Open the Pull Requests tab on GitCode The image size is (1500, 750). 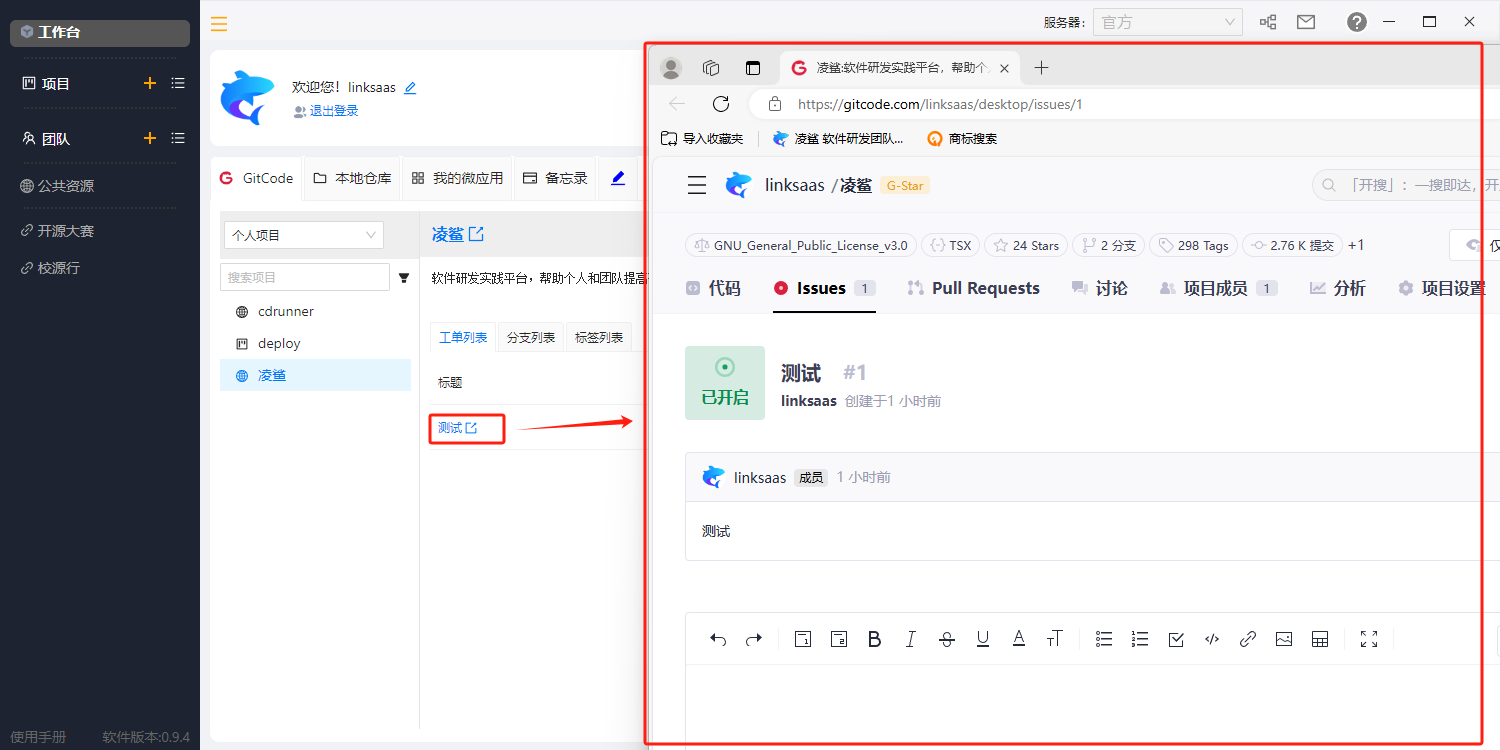click(973, 288)
